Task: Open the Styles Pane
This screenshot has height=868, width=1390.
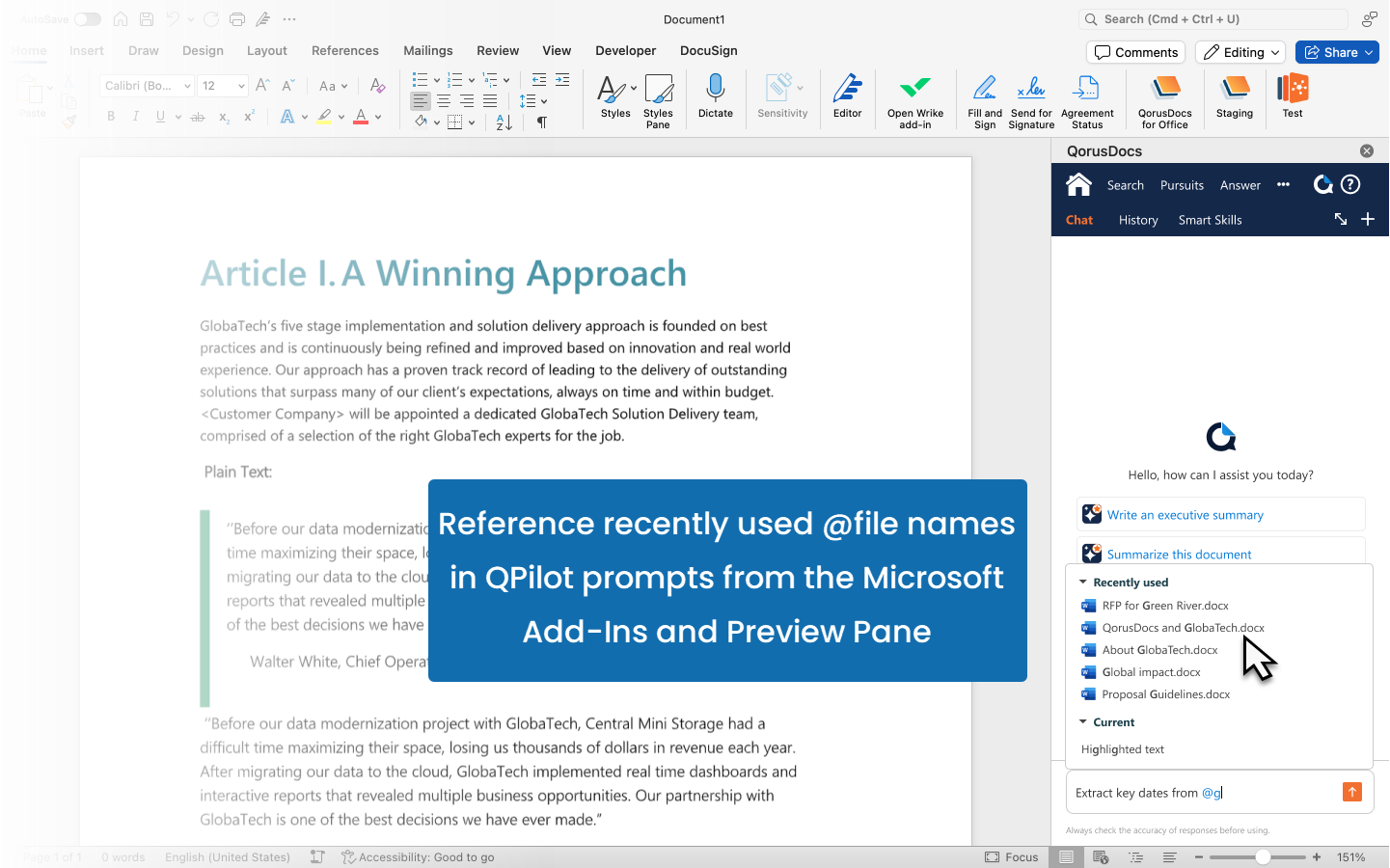Action: point(658,100)
